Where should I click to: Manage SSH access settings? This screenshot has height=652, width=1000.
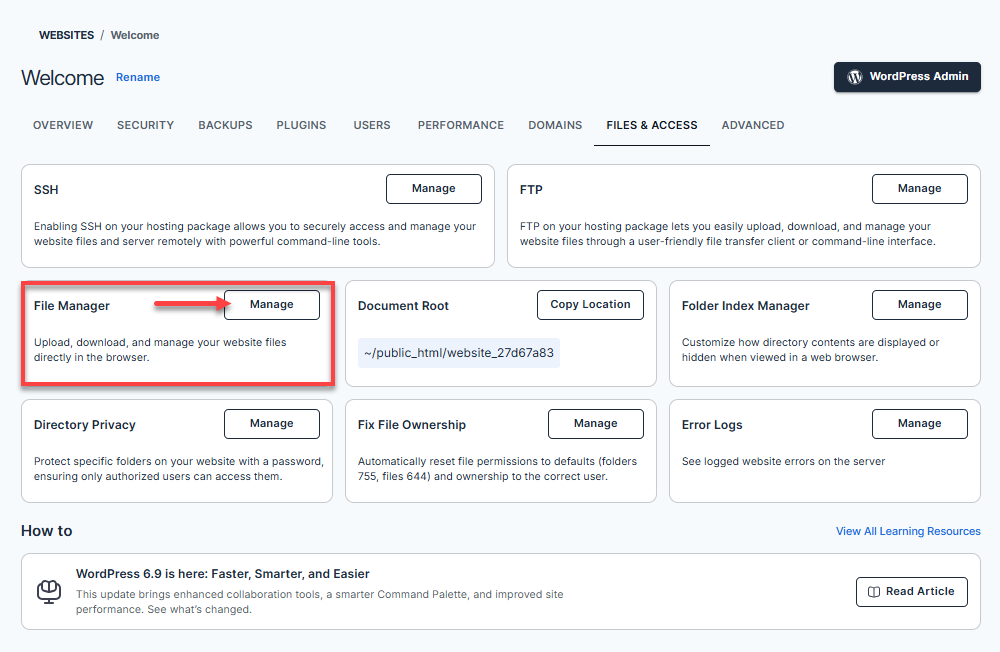click(x=433, y=189)
